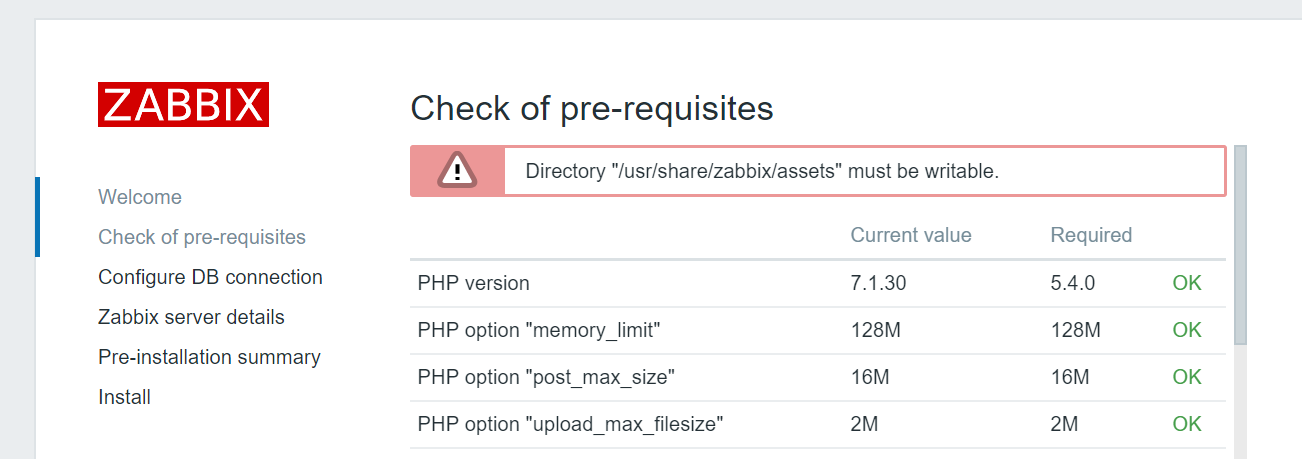Click PHP option "memory_limit" row label

click(x=540, y=330)
